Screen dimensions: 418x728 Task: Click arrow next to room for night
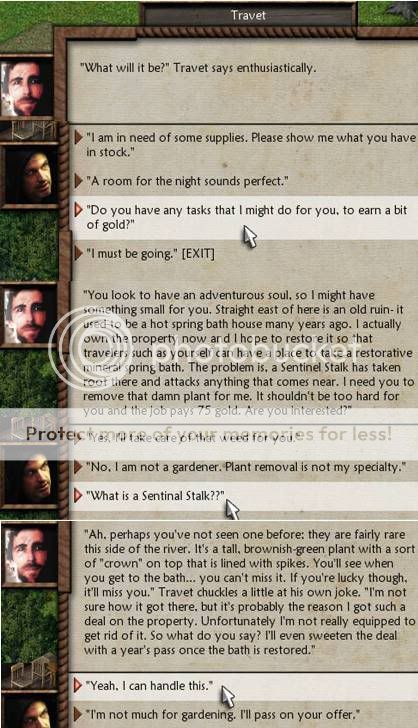click(x=78, y=181)
